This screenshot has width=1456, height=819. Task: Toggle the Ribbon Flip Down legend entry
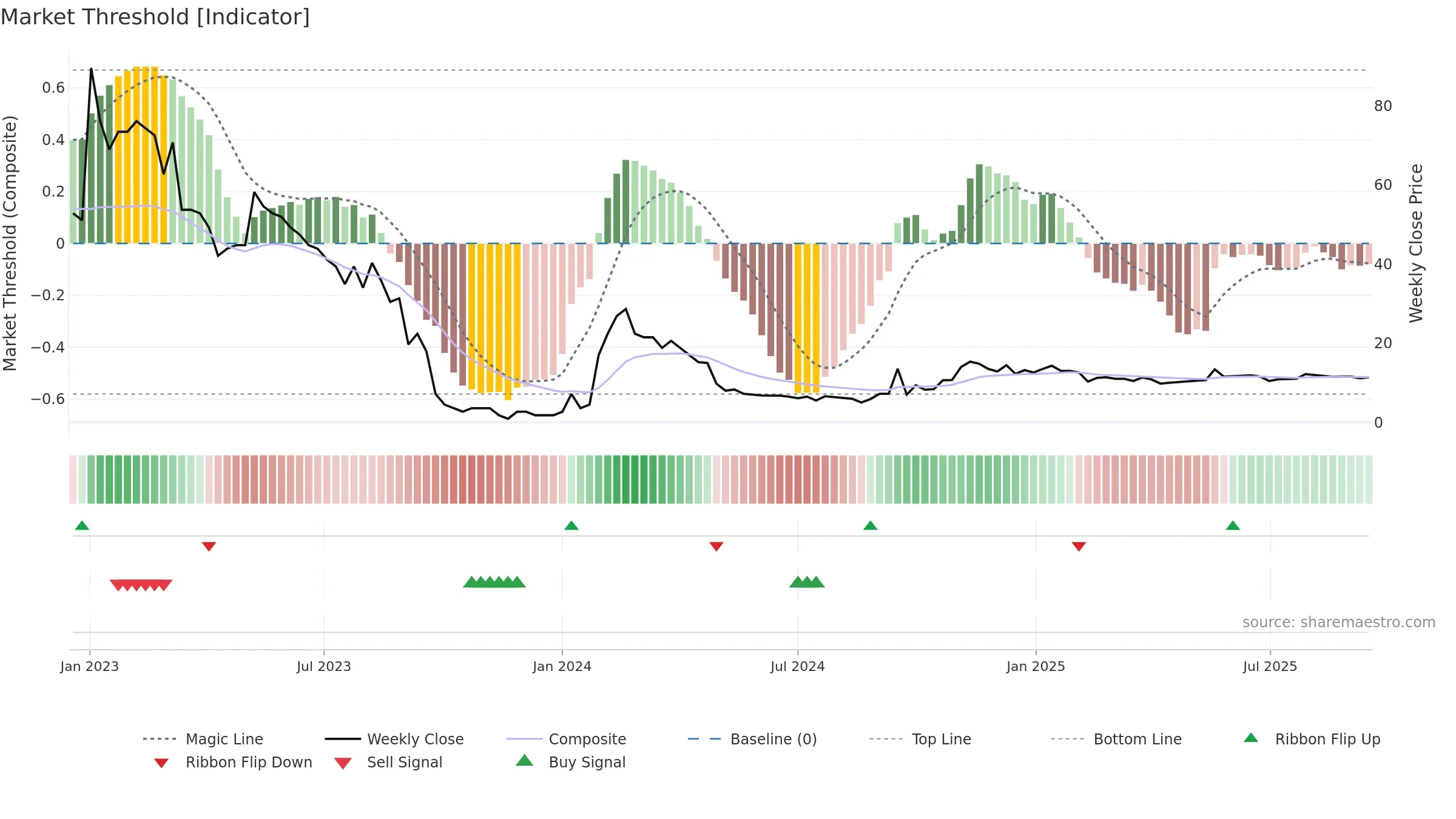click(233, 762)
